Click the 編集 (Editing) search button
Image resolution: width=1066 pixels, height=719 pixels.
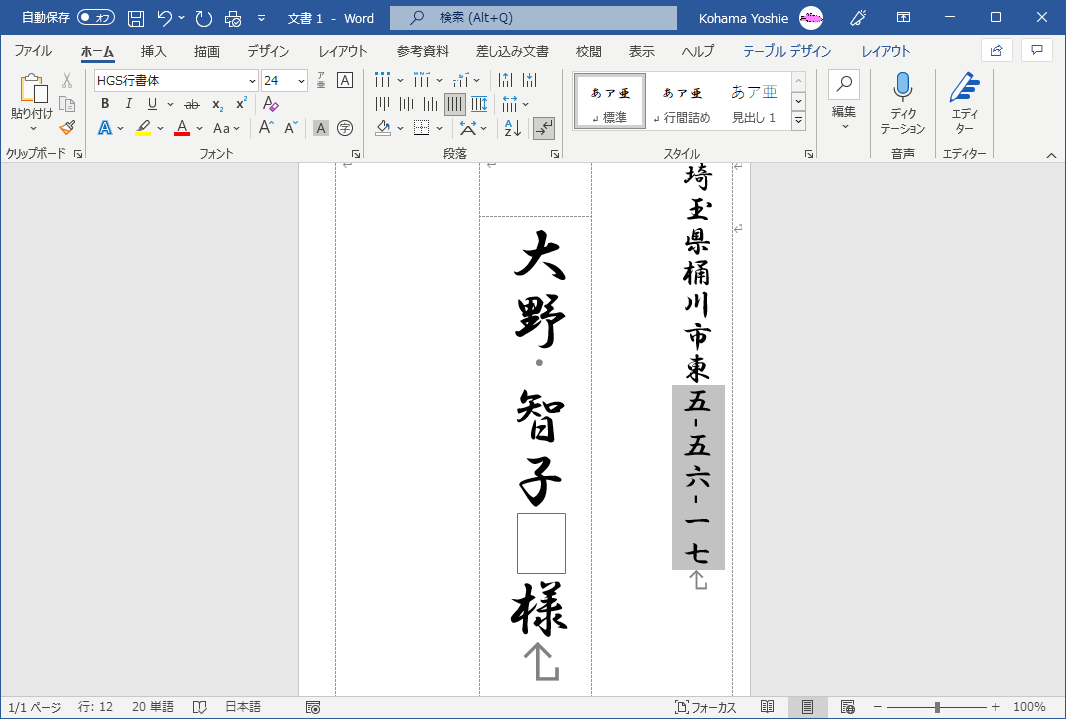[x=844, y=99]
